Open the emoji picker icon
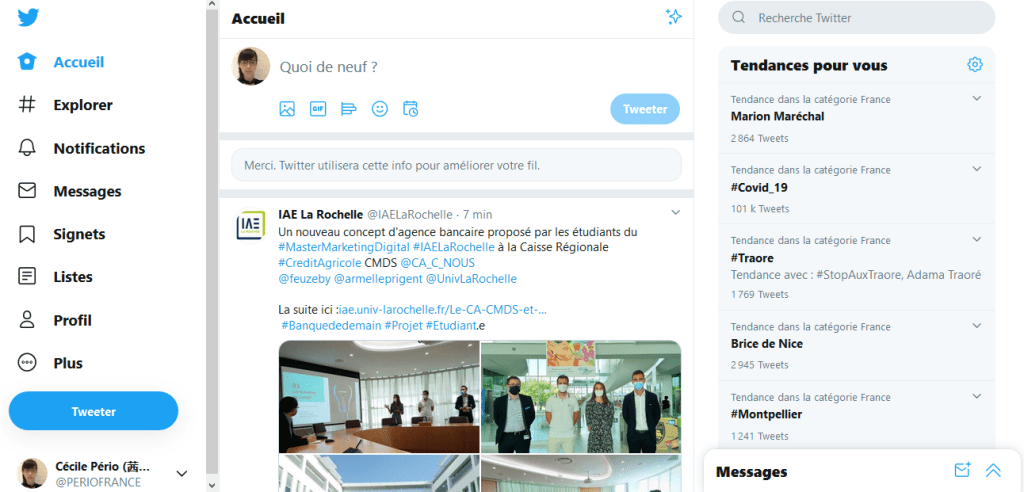This screenshot has width=1024, height=492. coord(380,109)
